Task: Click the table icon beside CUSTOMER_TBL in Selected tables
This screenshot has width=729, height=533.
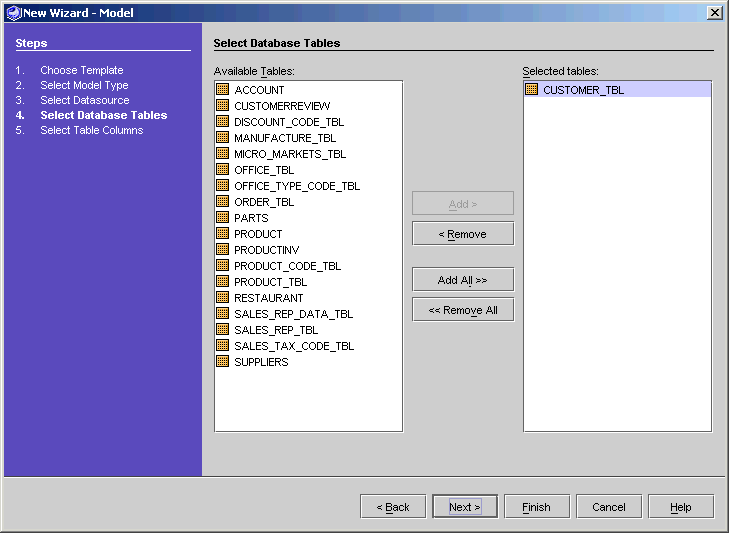Action: pyautogui.click(x=531, y=89)
